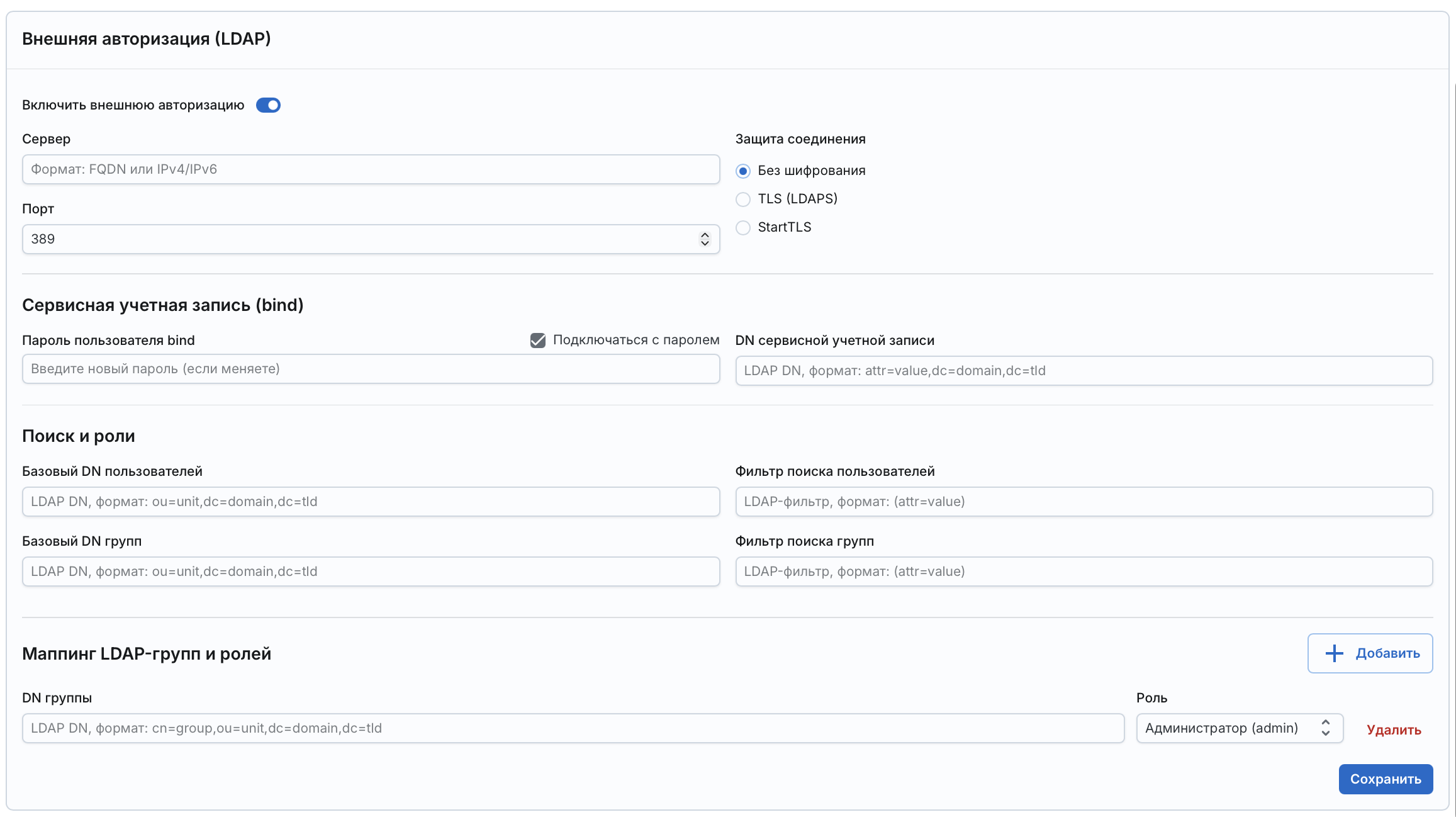Viewport: 1456px width, 817px height.
Task: Toggle Включить внешнюю авторизацию switch
Action: point(268,105)
